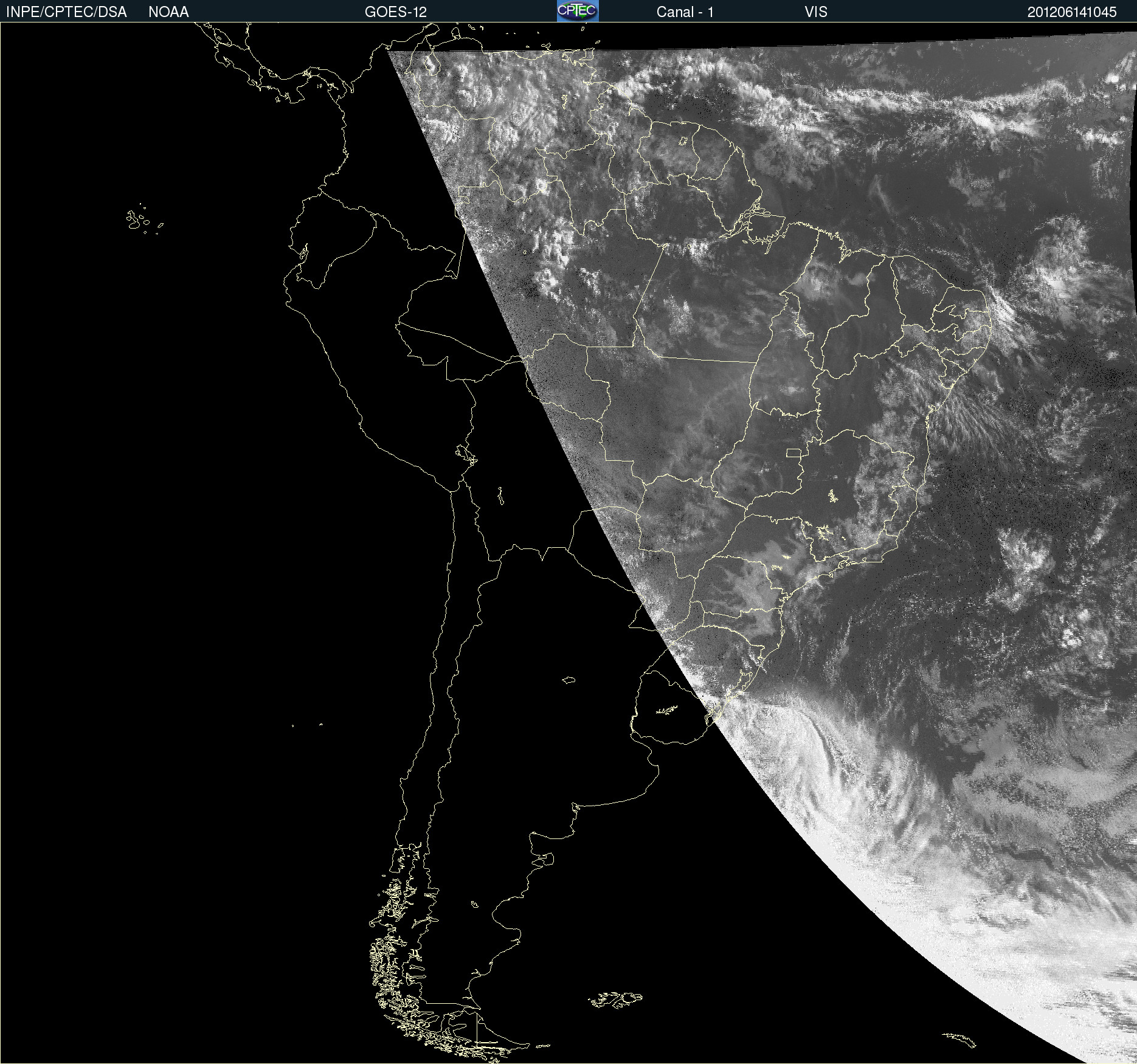Click the CPTEC logo in header
Viewport: 1137px width, 1064px height.
[578, 11]
